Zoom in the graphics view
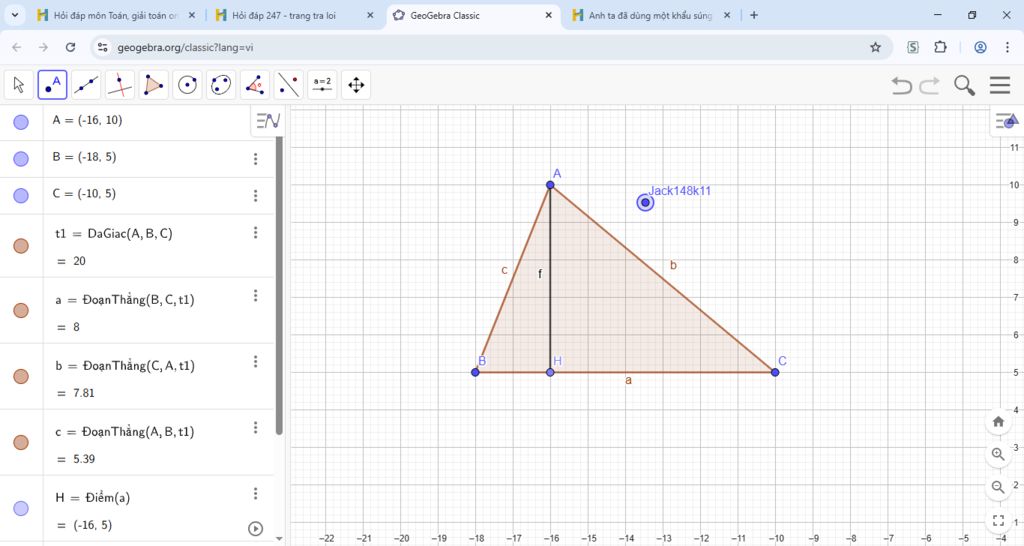The height and width of the screenshot is (546, 1024). pos(997,454)
